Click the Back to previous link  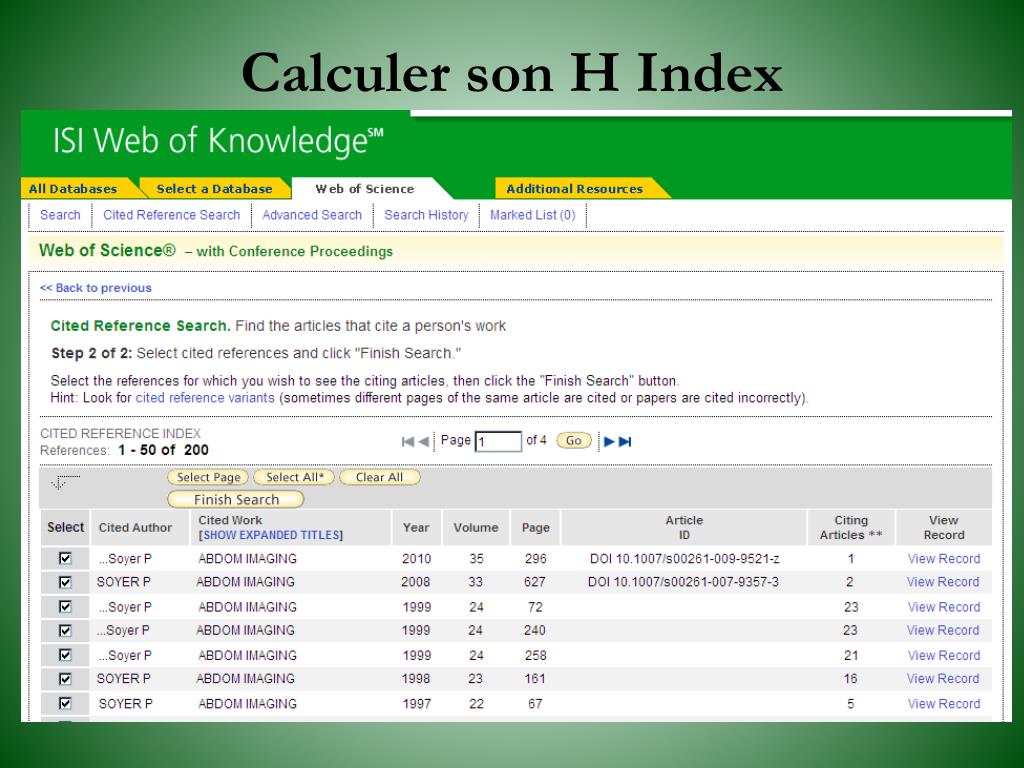[96, 288]
